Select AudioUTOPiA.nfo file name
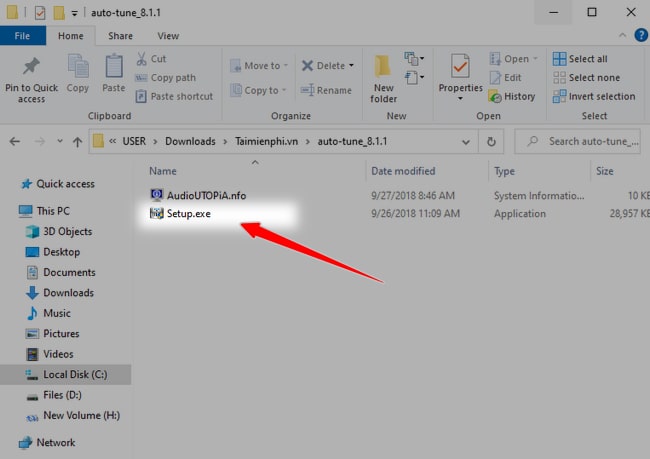The image size is (650, 459). point(206,195)
